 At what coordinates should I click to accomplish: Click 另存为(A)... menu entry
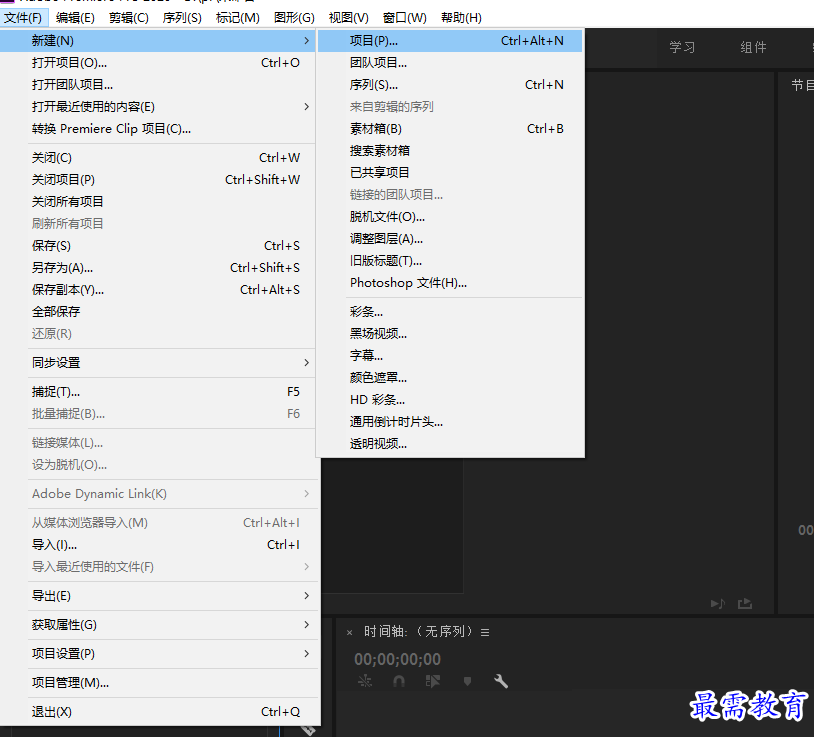(x=158, y=268)
